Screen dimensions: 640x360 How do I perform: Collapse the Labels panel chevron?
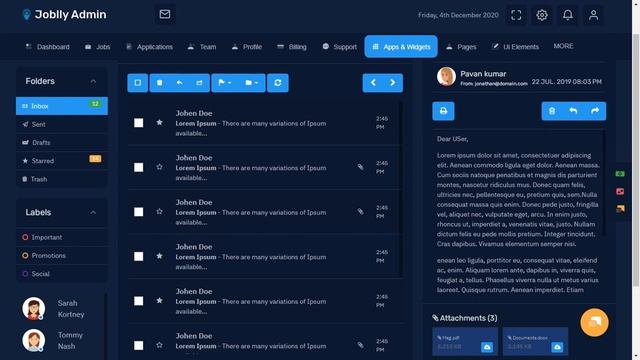pos(93,212)
